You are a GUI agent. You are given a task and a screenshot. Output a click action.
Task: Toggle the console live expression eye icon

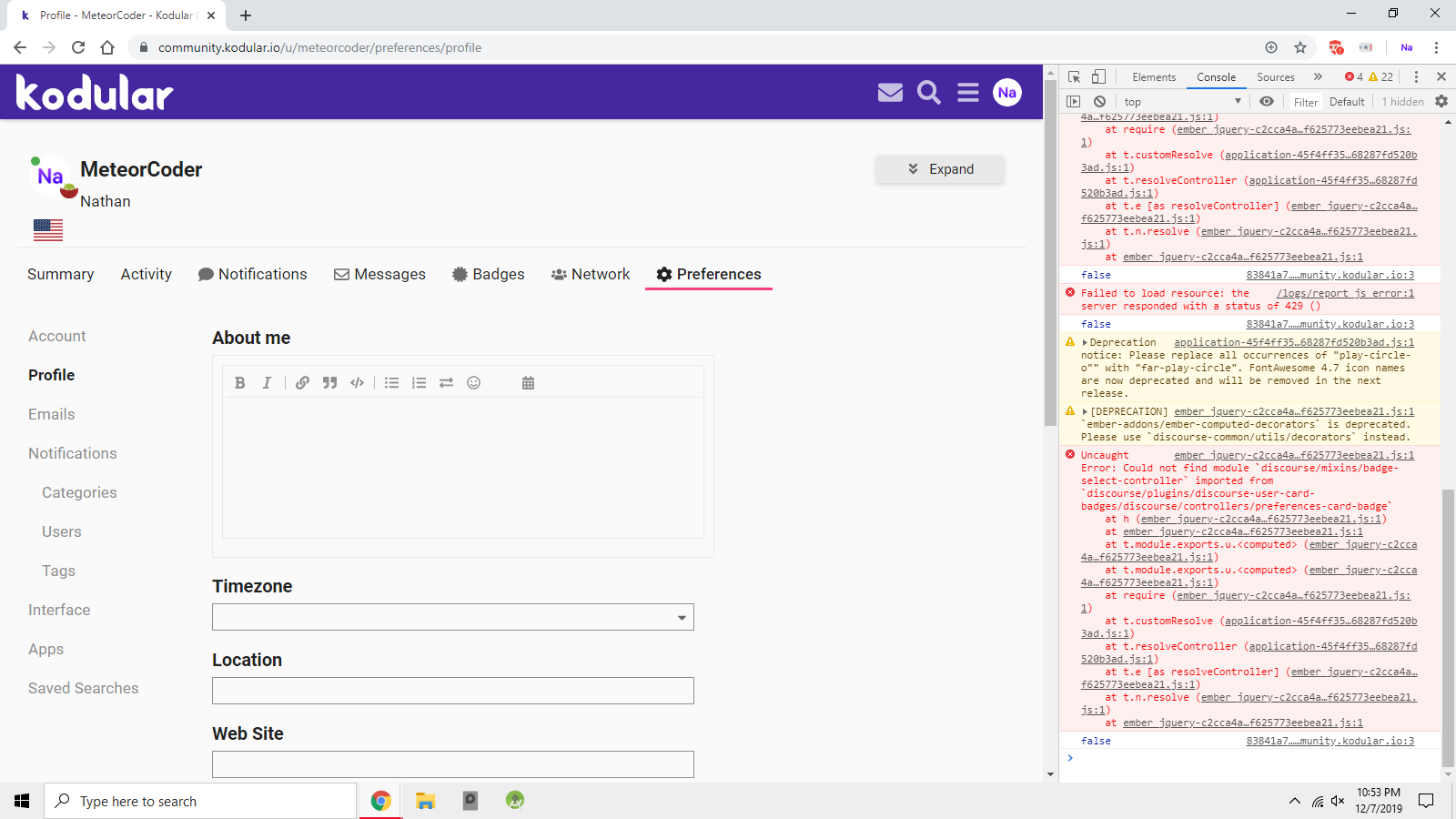(1267, 102)
